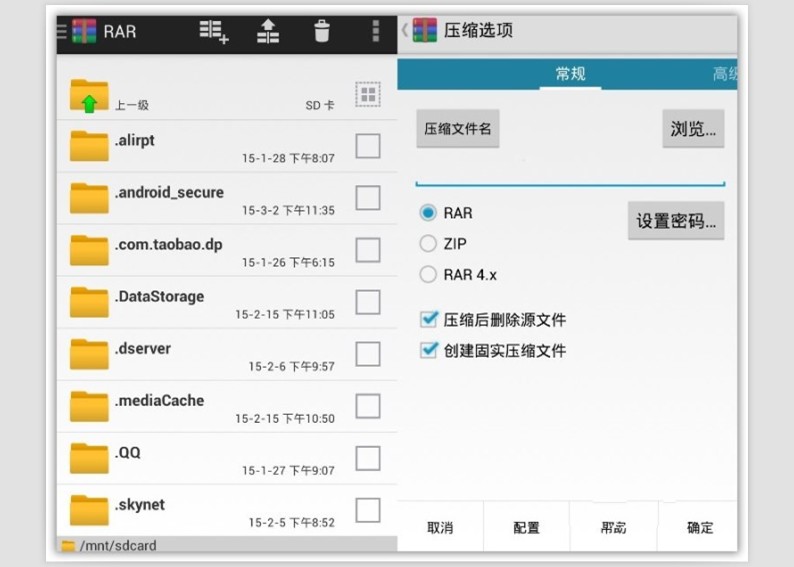This screenshot has width=794, height=567.
Task: Tap the 帮助 button
Action: 613,528
